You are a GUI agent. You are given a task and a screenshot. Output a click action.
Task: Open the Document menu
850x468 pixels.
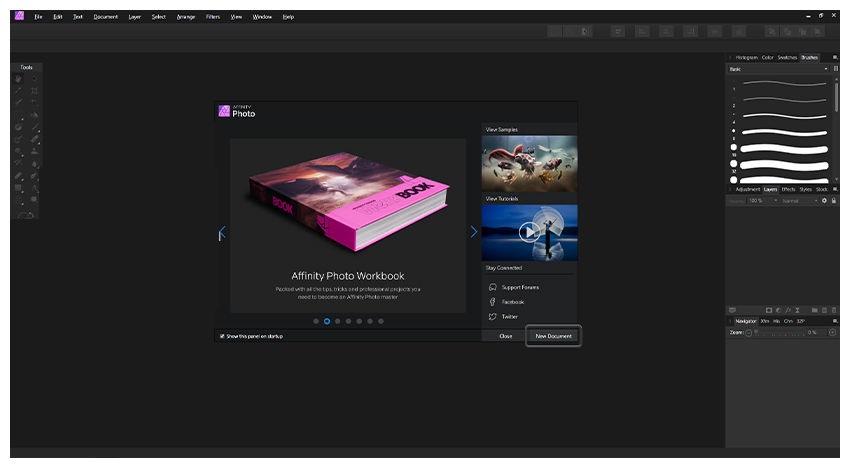click(x=105, y=17)
